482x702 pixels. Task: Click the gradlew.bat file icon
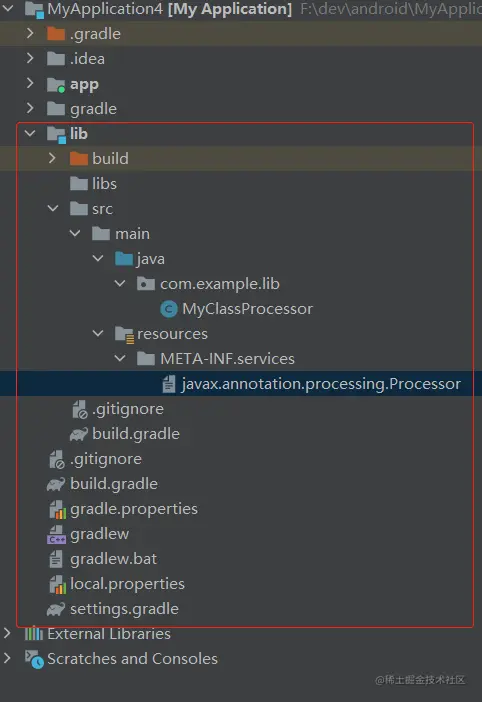56,559
